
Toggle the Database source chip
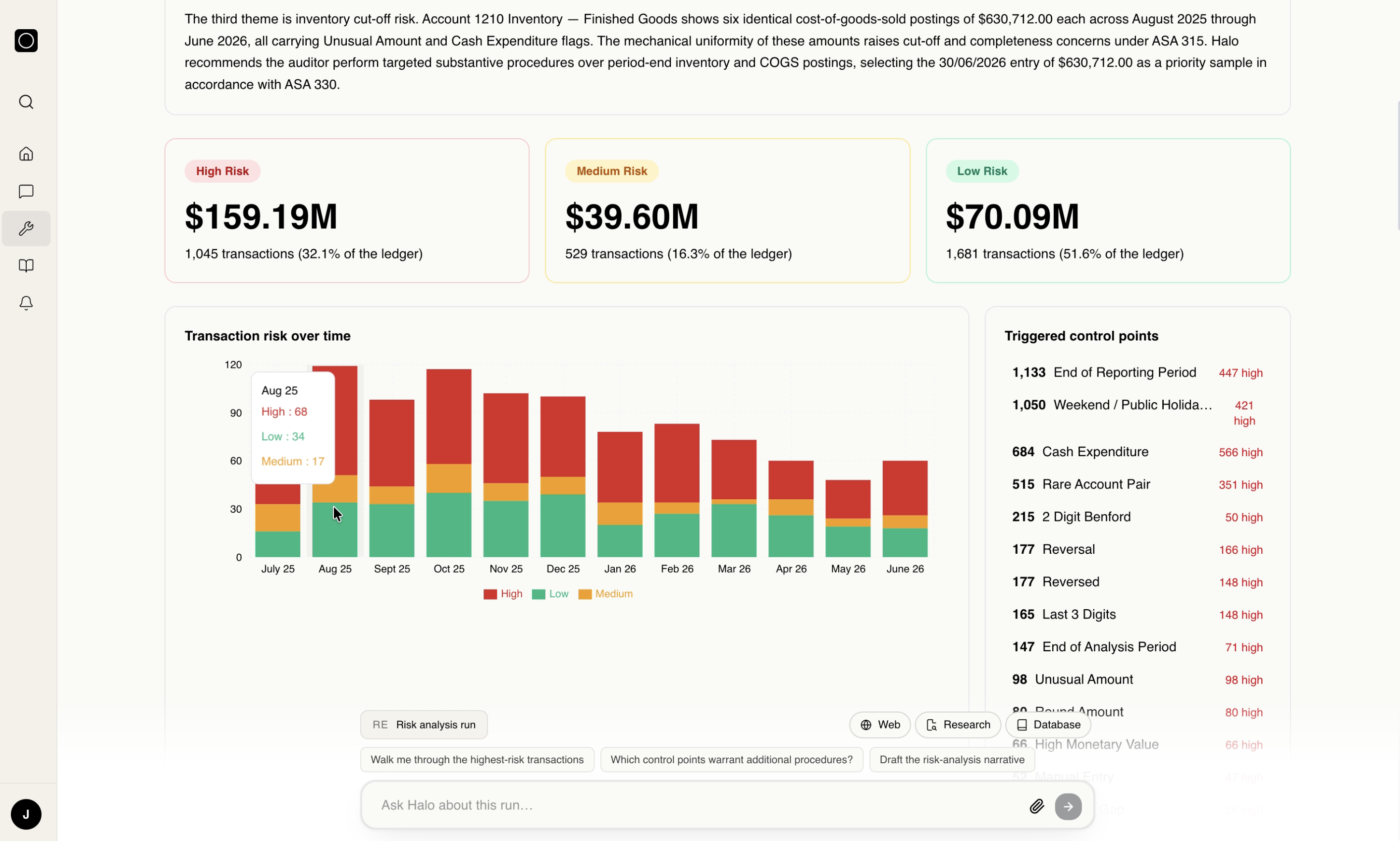point(1048,725)
